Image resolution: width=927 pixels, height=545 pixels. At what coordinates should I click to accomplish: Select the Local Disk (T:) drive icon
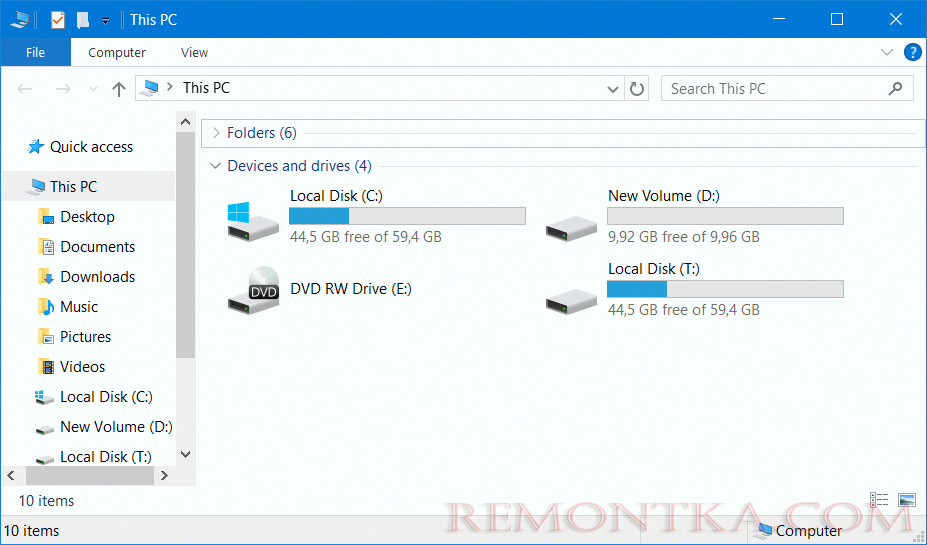[x=571, y=301]
